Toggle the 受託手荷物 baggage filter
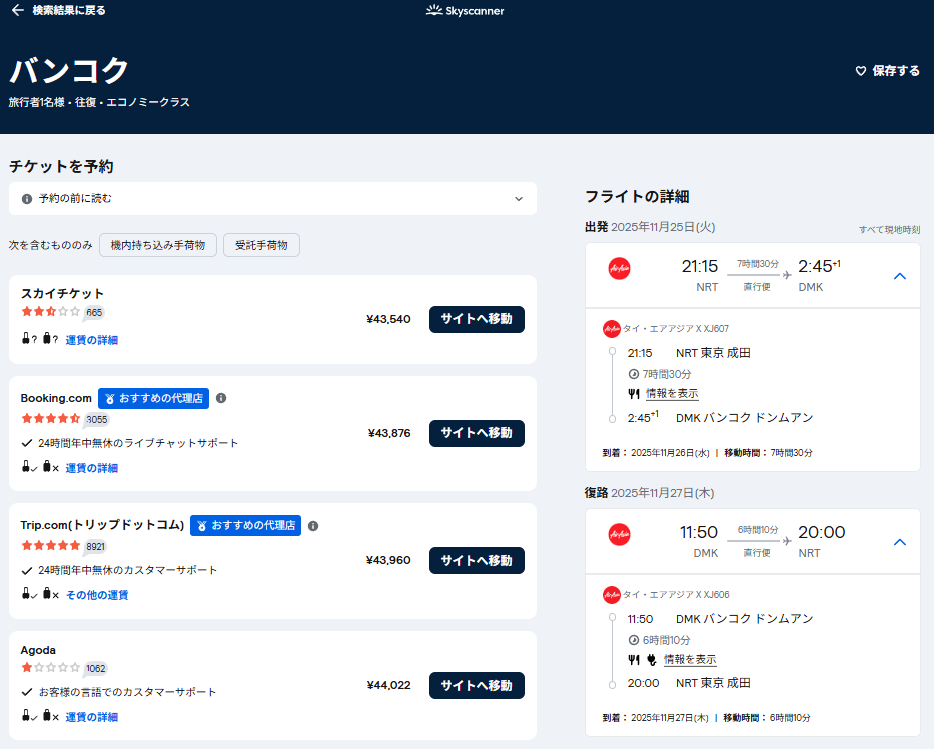Viewport: 934px width, 749px height. click(261, 245)
